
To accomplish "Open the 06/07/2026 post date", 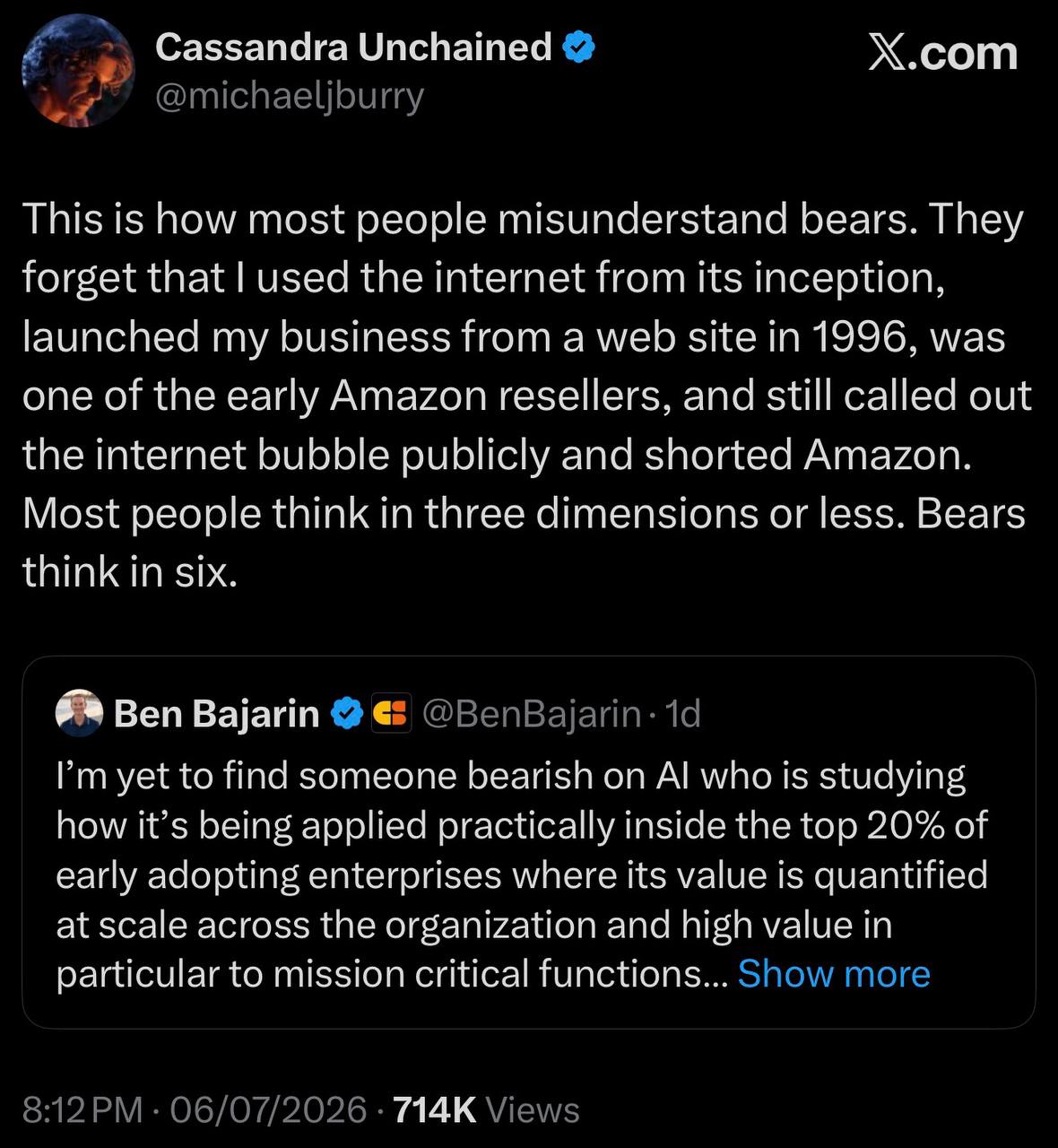I will coord(268,1110).
